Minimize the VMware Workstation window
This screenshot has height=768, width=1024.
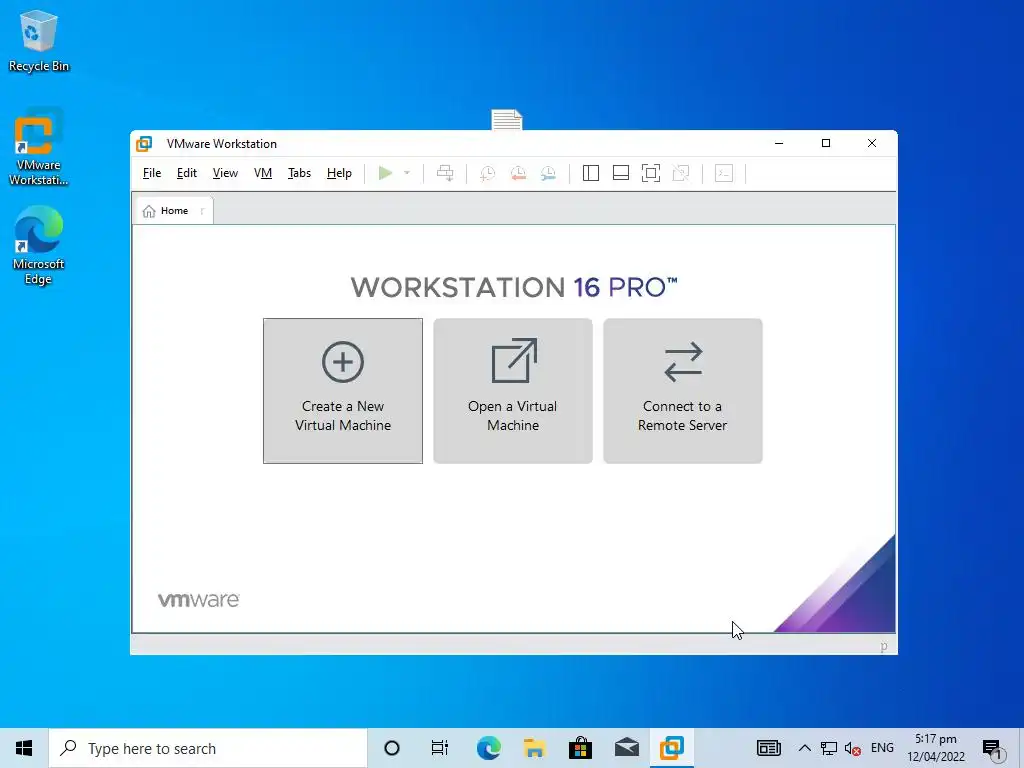coord(779,143)
